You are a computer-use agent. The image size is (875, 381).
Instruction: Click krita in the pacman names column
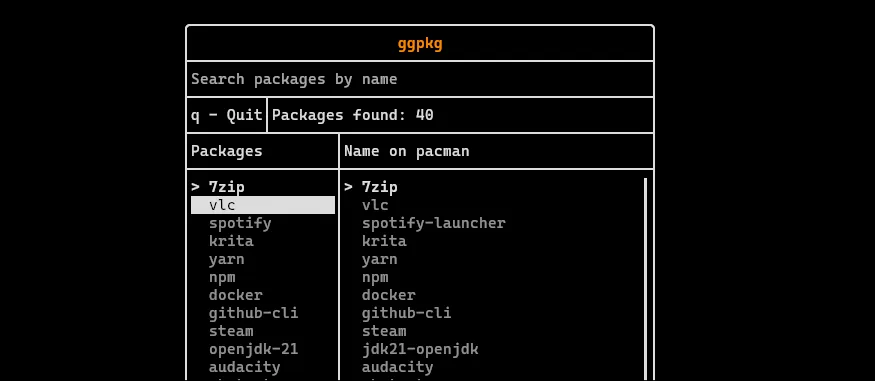[384, 241]
